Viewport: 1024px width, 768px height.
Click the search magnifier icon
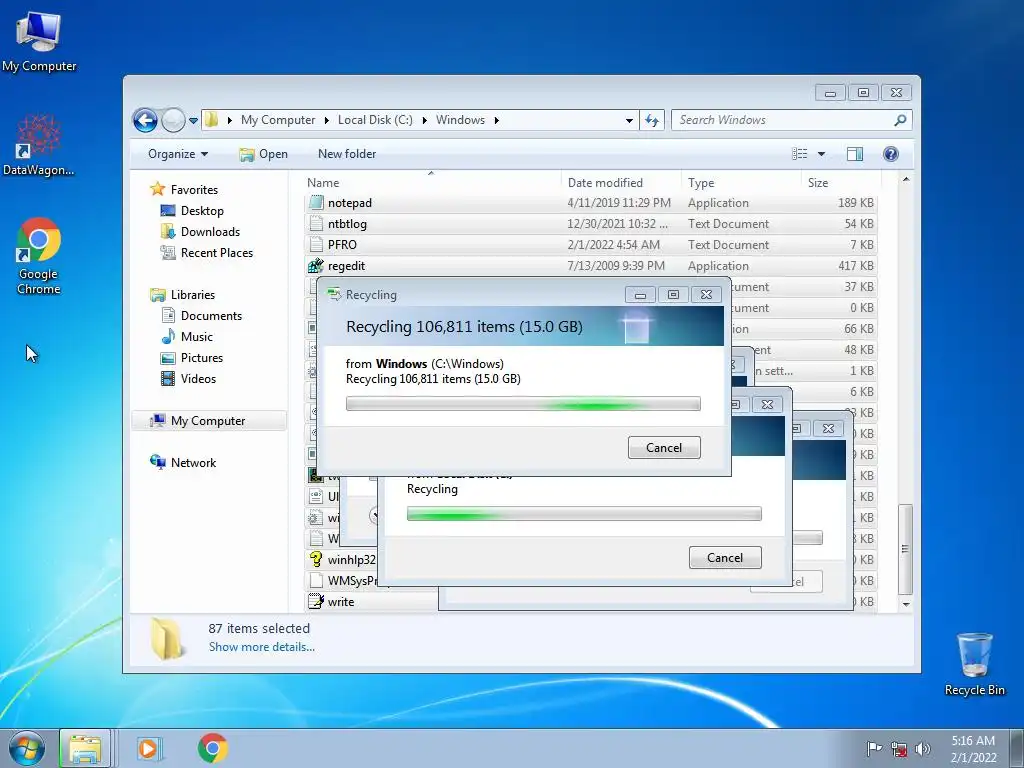point(900,120)
